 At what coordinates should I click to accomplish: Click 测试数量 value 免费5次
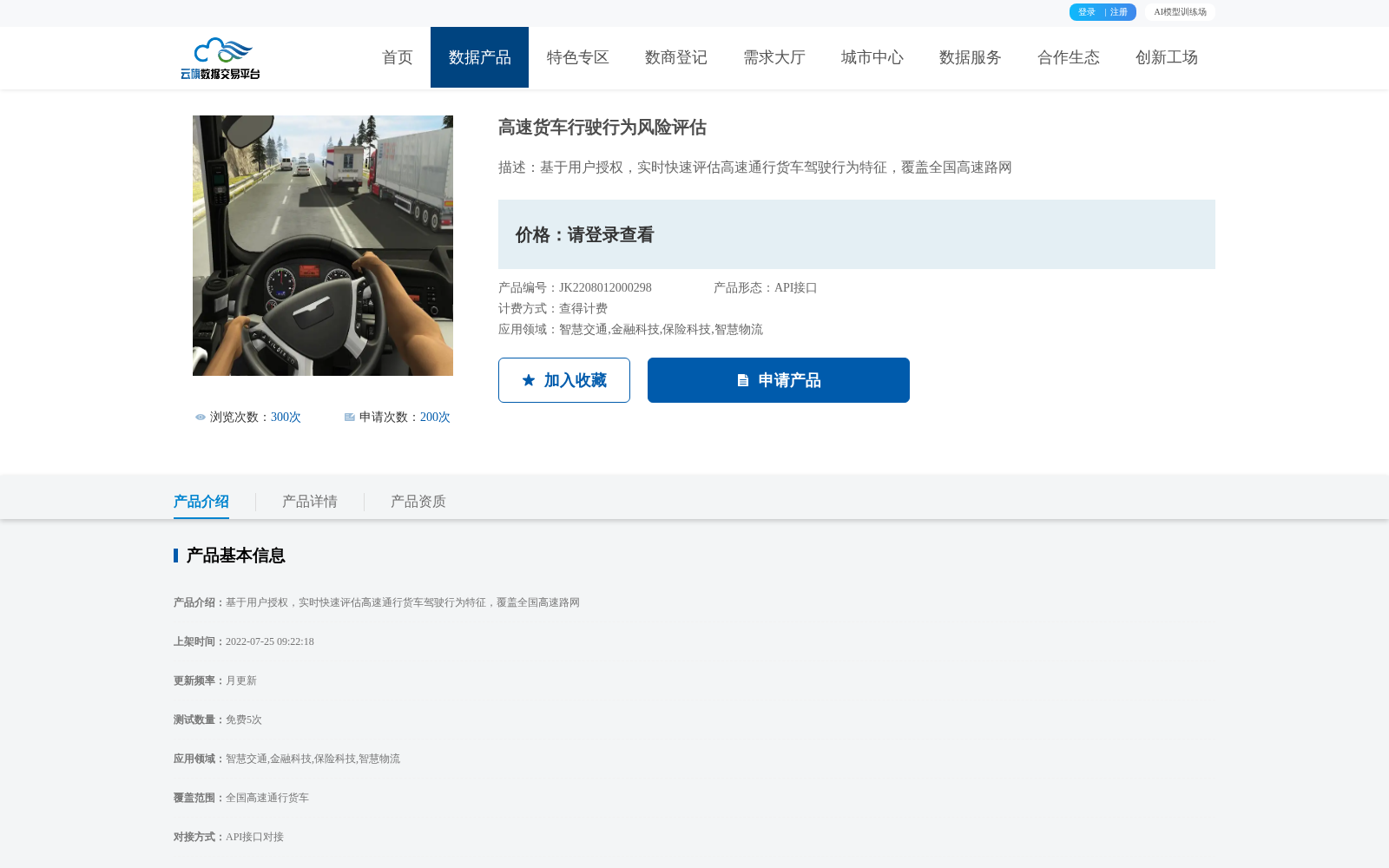coord(244,720)
